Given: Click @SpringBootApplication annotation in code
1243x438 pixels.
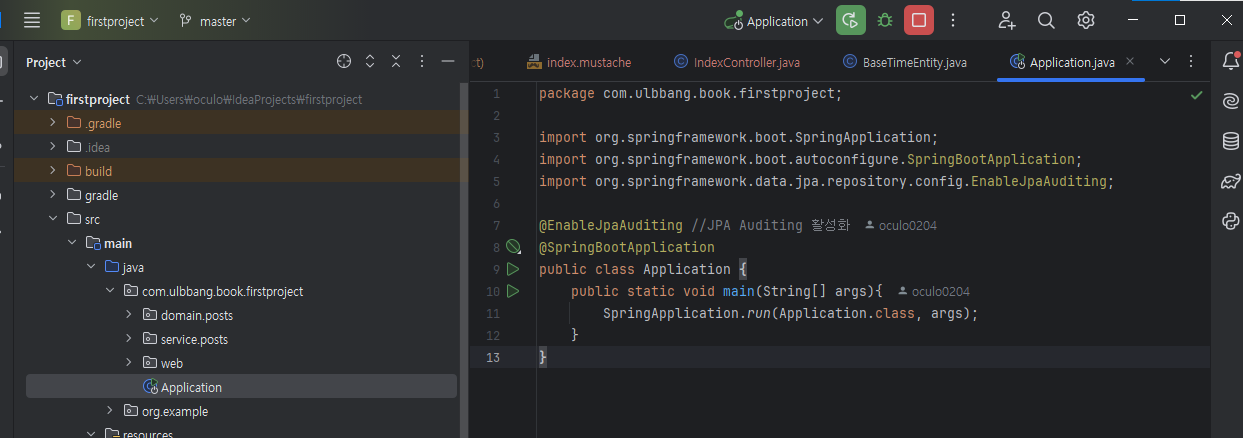Looking at the screenshot, I should tap(627, 247).
